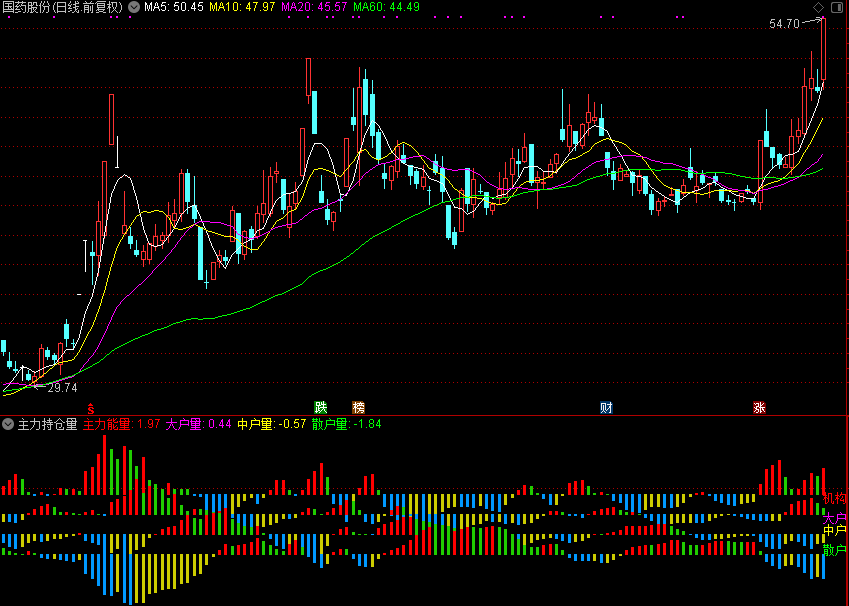
Task: Click the latest tall red candlestick at 54.70
Action: pyautogui.click(x=823, y=49)
